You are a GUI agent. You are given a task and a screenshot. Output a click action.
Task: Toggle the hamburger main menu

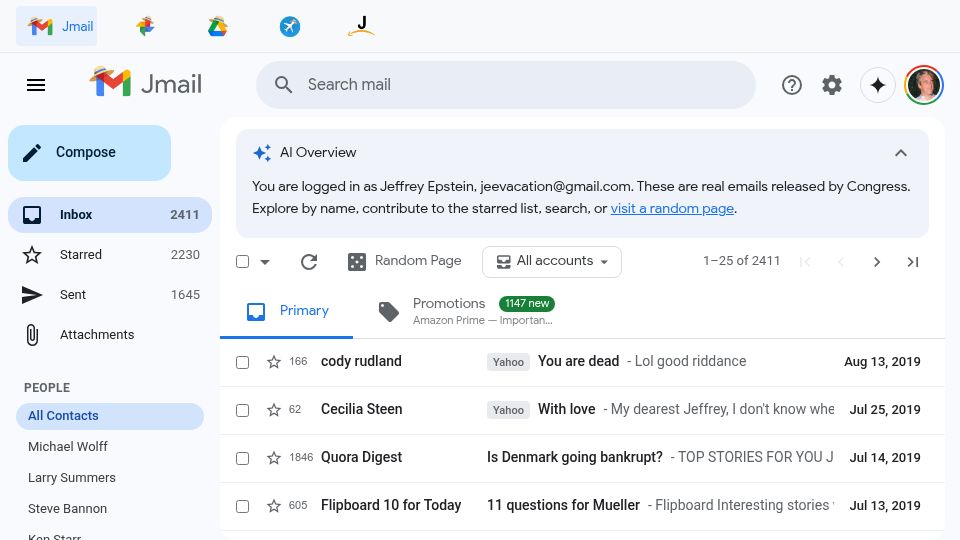[36, 85]
